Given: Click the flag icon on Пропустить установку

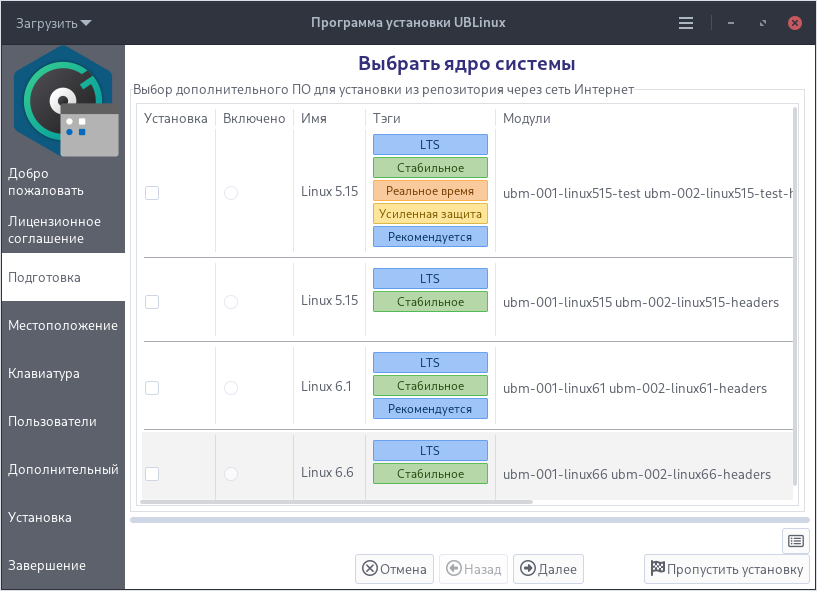Looking at the screenshot, I should pos(658,569).
